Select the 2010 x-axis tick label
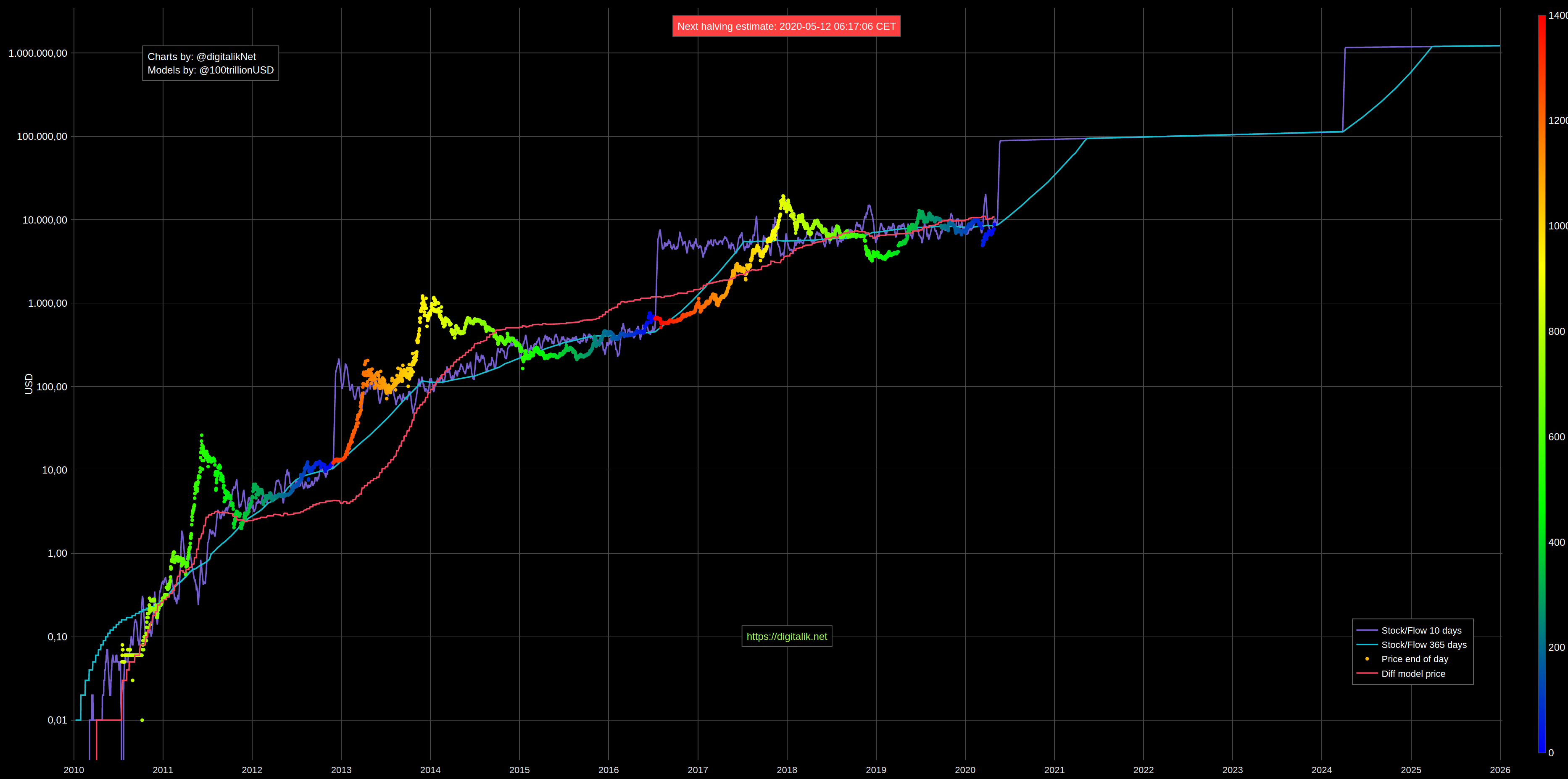Screen dimensions: 1568x779 tap(74, 770)
